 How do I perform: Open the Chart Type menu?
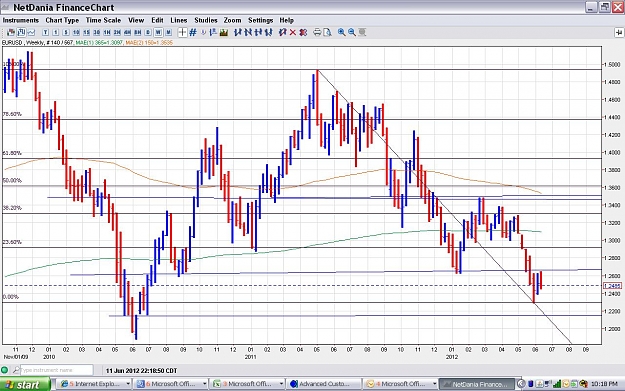click(x=62, y=20)
